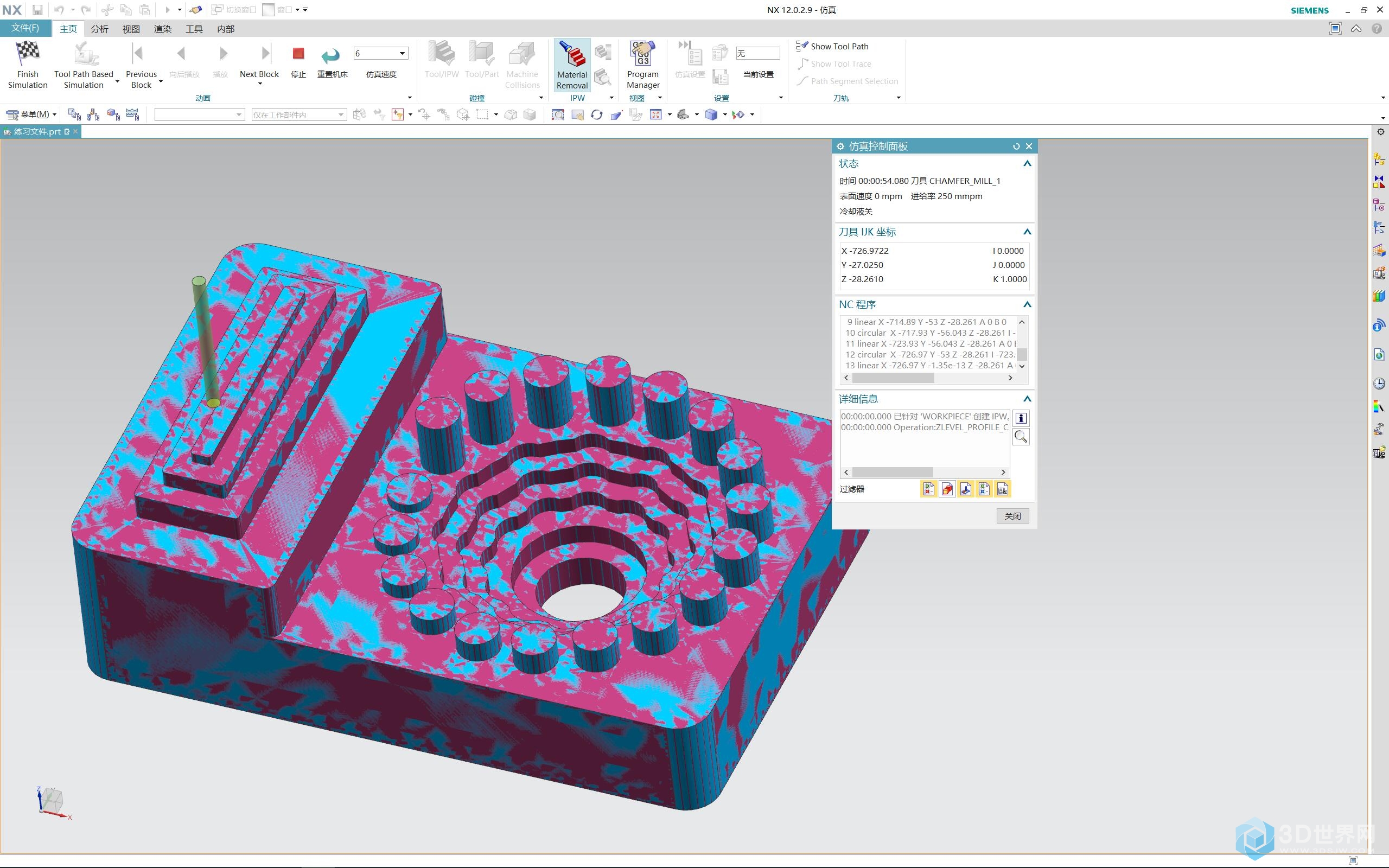Click the X close icon of 仿真控制面板 panel
Screen dimensions: 1389x868
tap(1029, 146)
